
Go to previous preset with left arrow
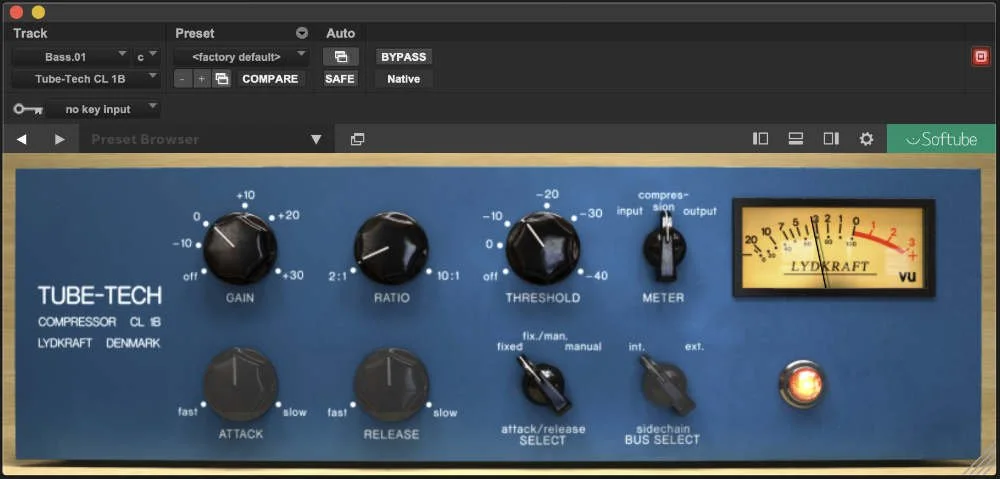coord(22,139)
